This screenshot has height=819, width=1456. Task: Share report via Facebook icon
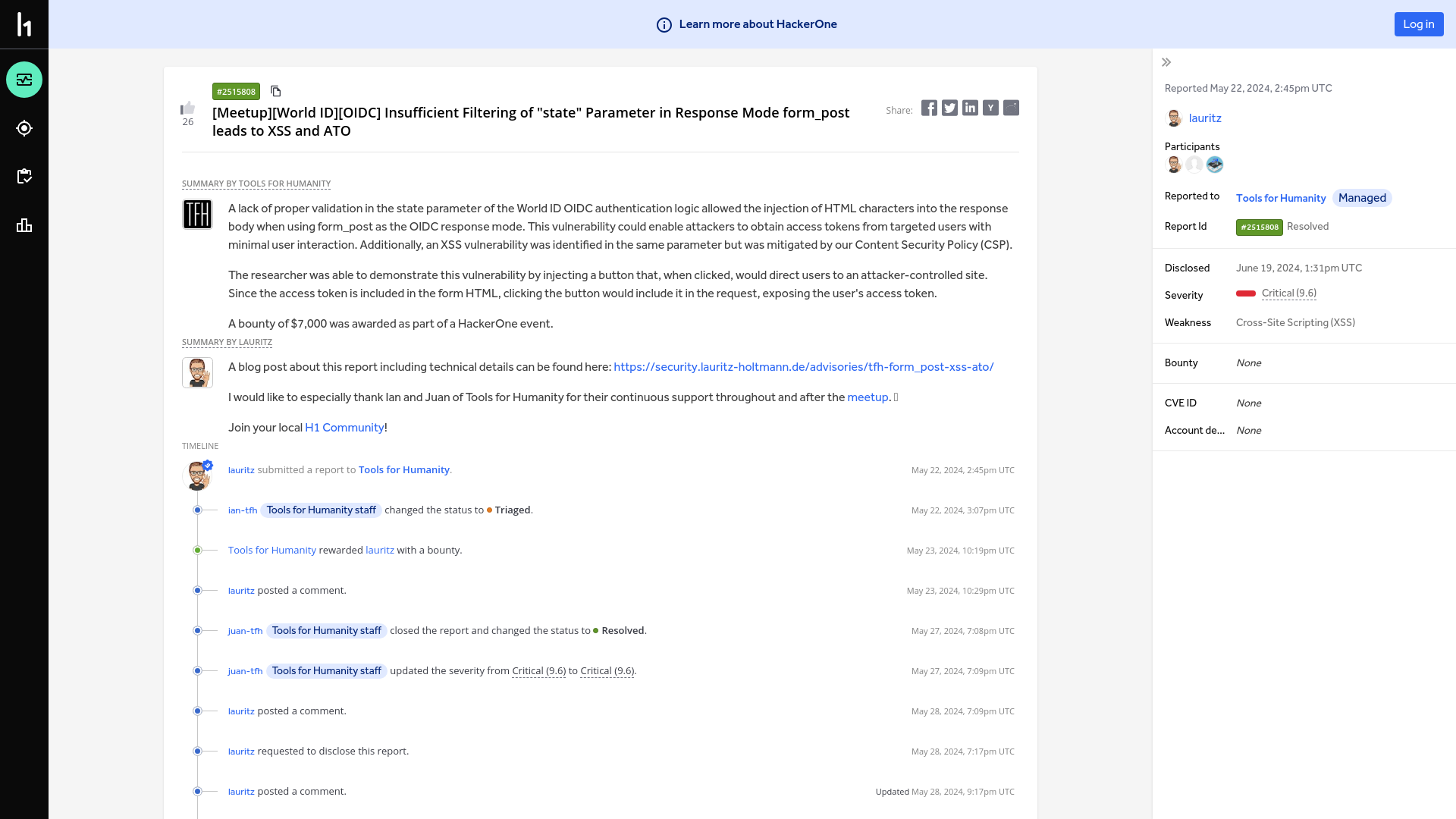point(929,107)
